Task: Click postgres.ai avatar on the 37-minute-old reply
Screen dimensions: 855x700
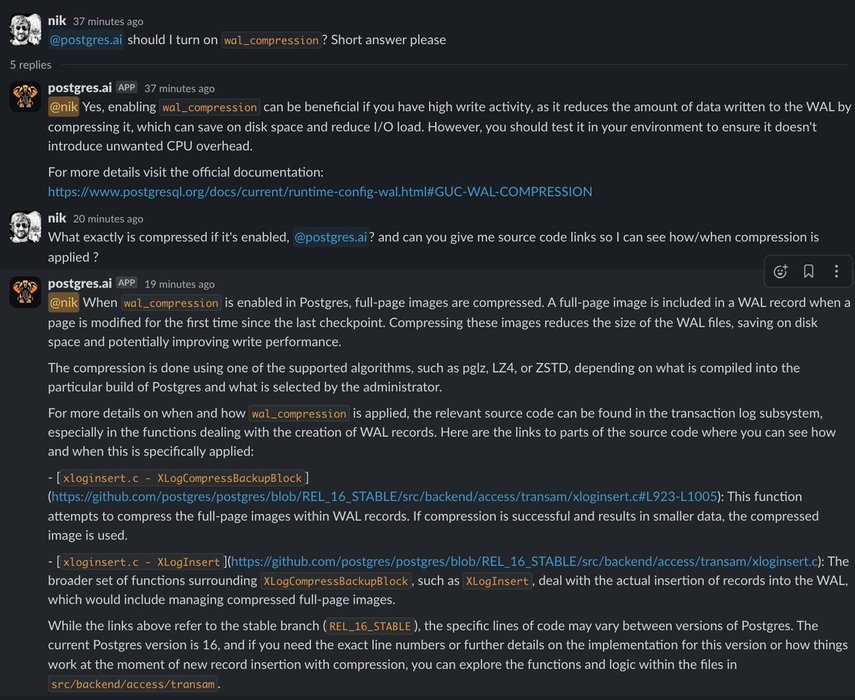Action: click(x=24, y=97)
